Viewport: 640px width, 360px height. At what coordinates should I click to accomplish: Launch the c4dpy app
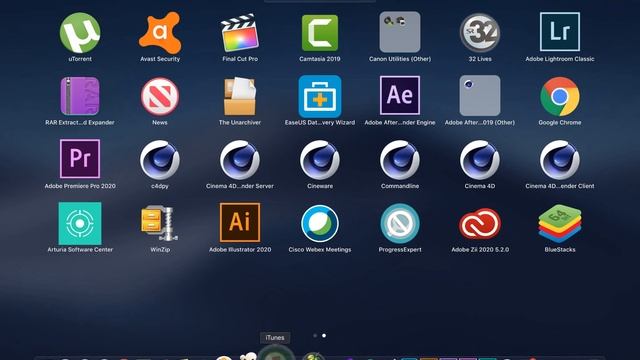(160, 160)
